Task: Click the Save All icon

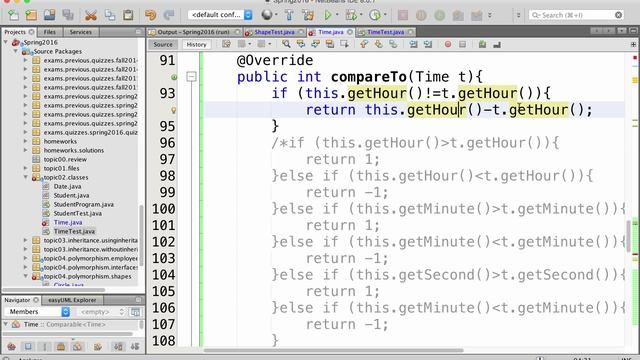Action: click(x=68, y=16)
